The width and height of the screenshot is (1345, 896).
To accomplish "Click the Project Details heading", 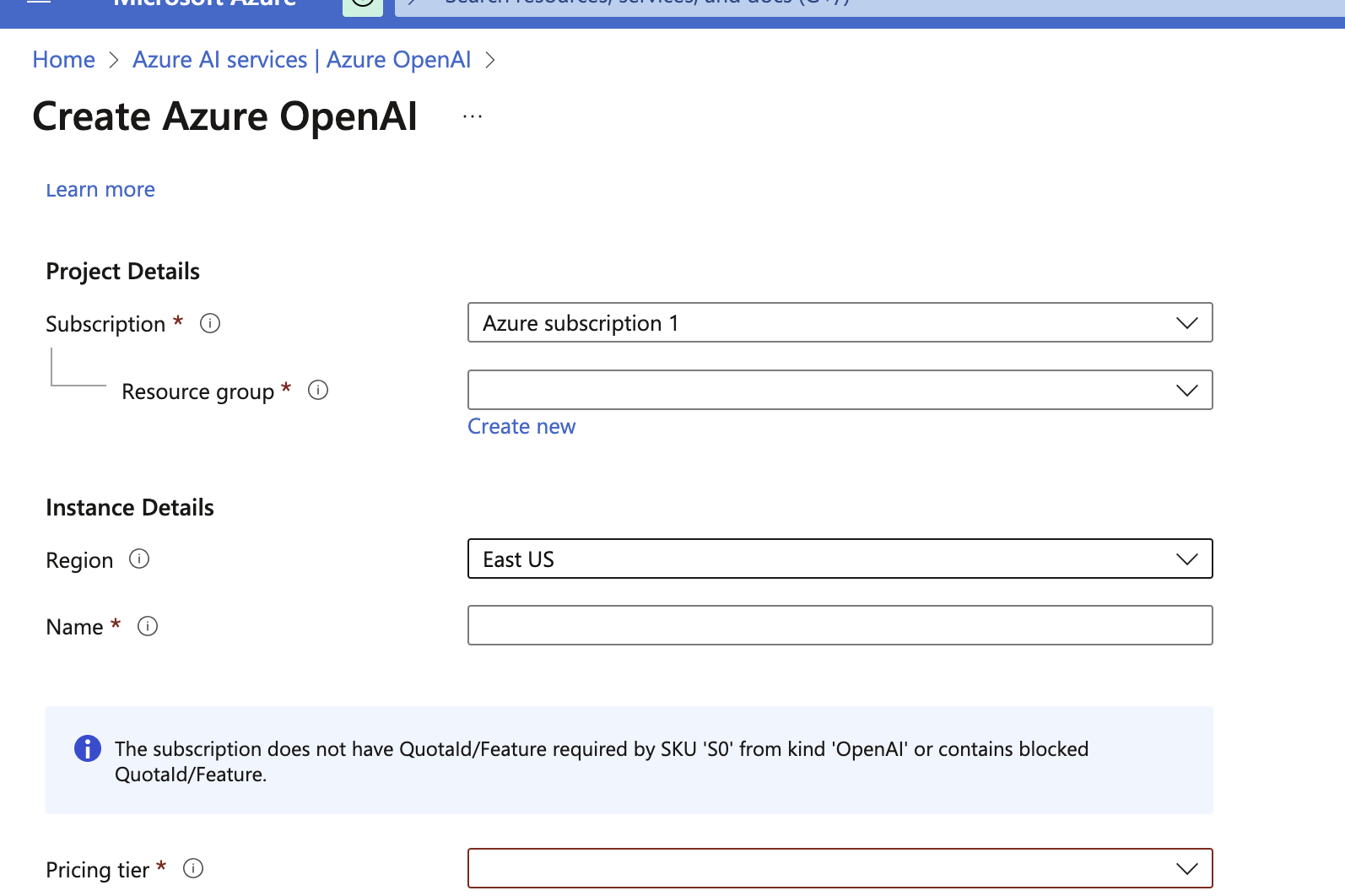I will click(x=122, y=272).
